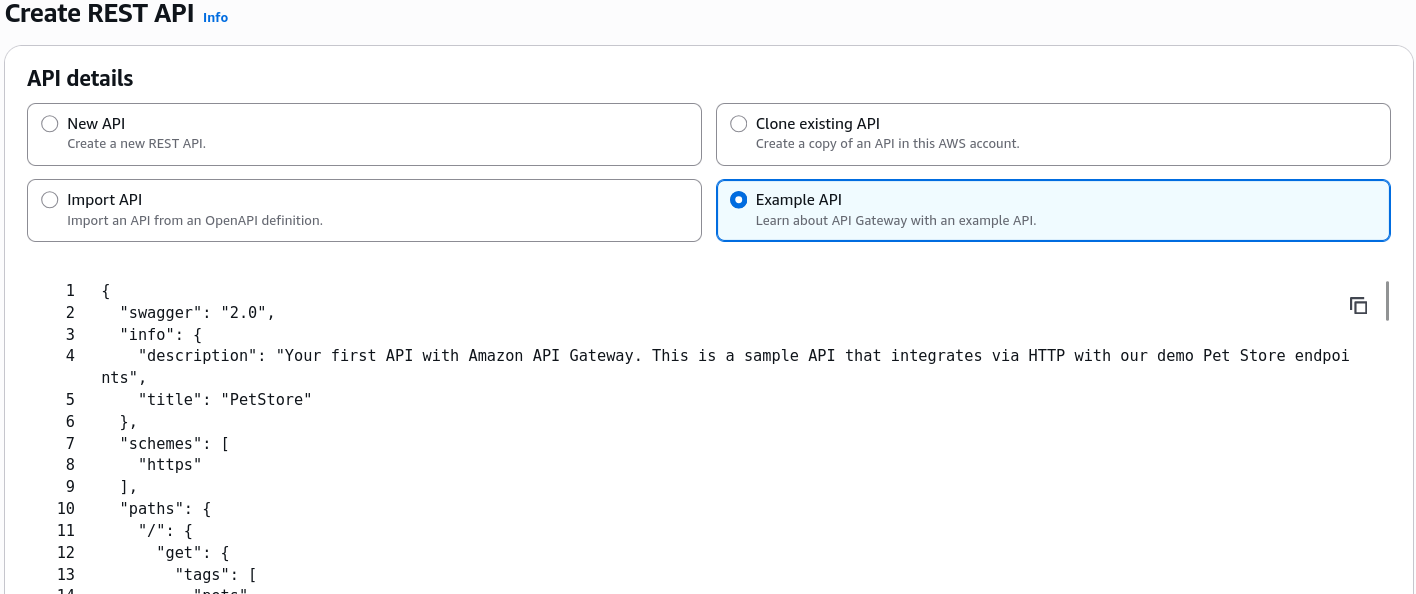Viewport: 1416px width, 594px height.
Task: Select the Example API radio option
Action: 739,200
